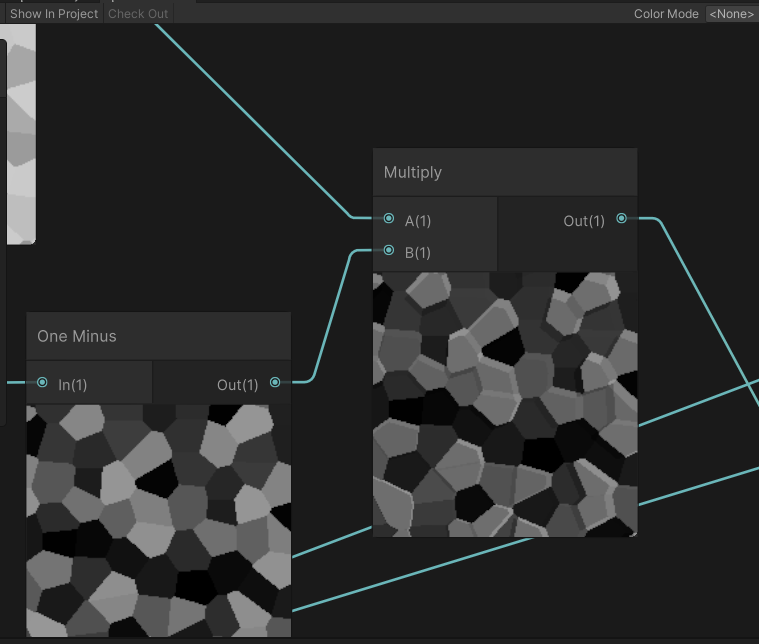
Task: Click the One Minus node preview image
Action: coord(158,520)
